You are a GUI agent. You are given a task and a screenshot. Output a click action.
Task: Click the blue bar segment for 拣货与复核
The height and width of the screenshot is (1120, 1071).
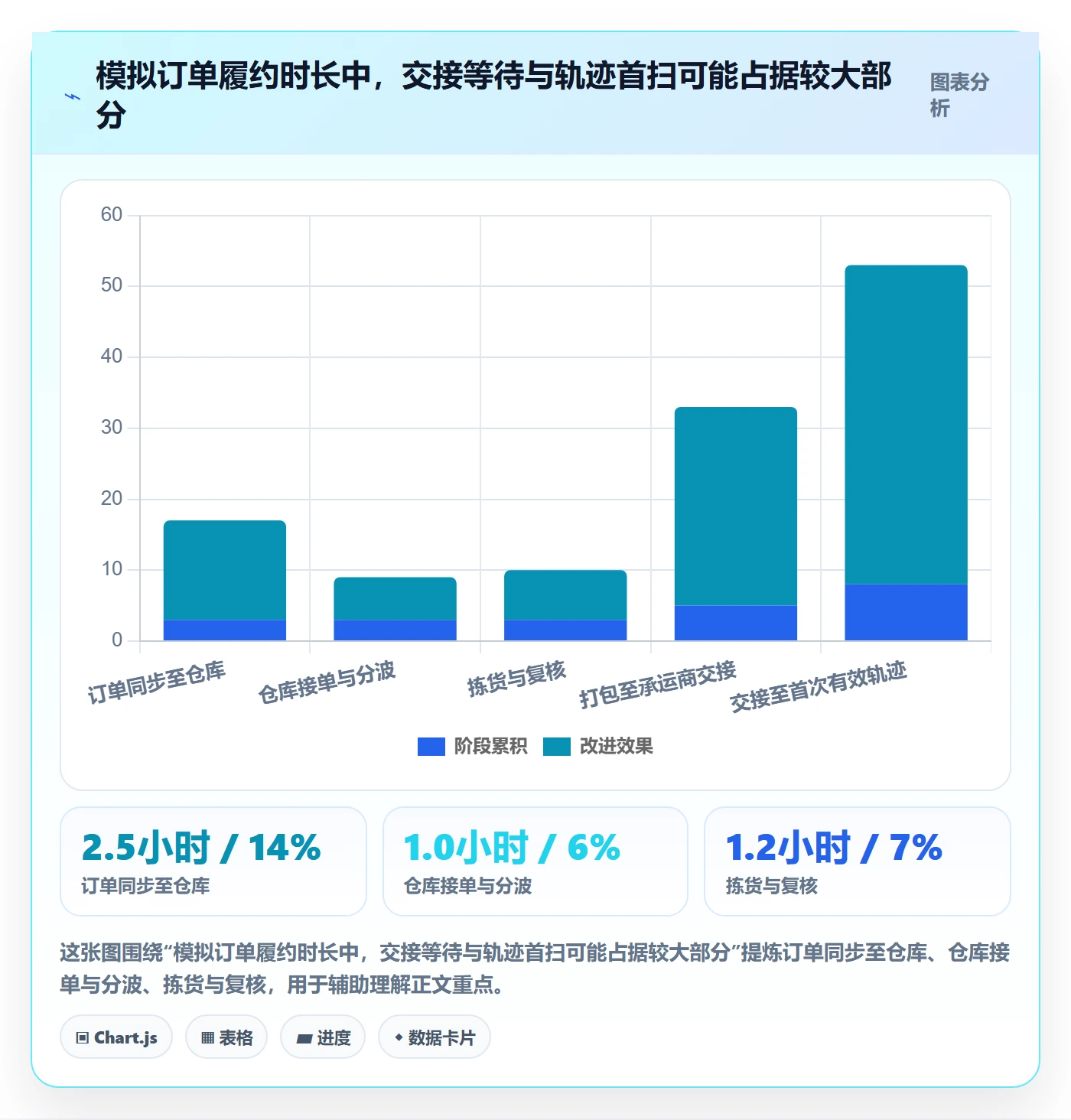565,630
